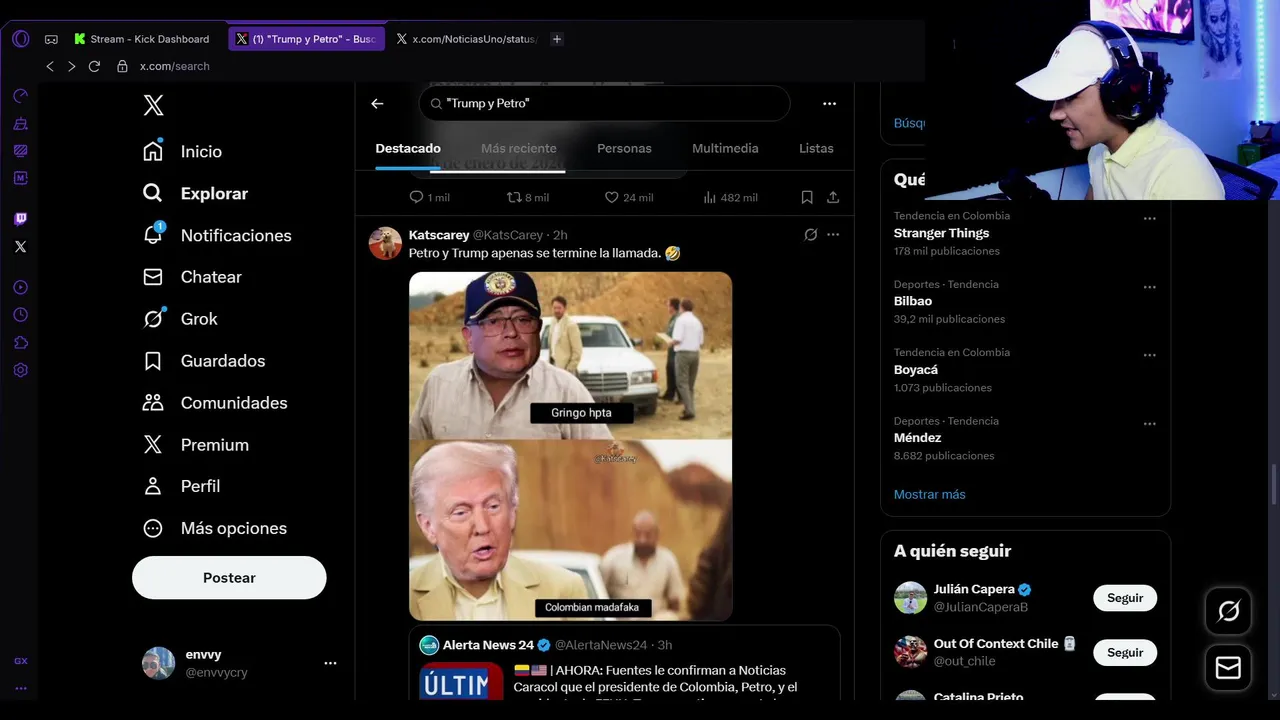Follow Julián Capera with Seguir button
The width and height of the screenshot is (1280, 720).
click(1125, 598)
